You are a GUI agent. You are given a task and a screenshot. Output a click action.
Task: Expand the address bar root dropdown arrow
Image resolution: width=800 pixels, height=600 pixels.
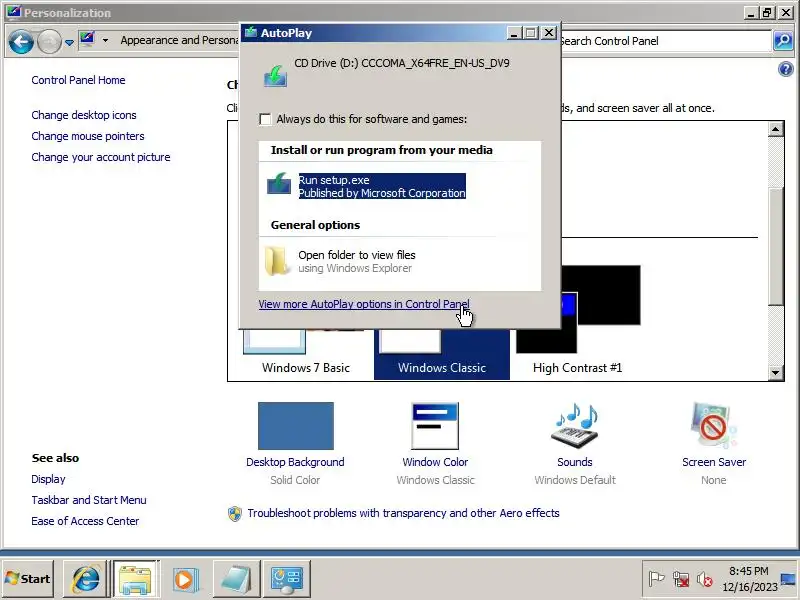105,40
